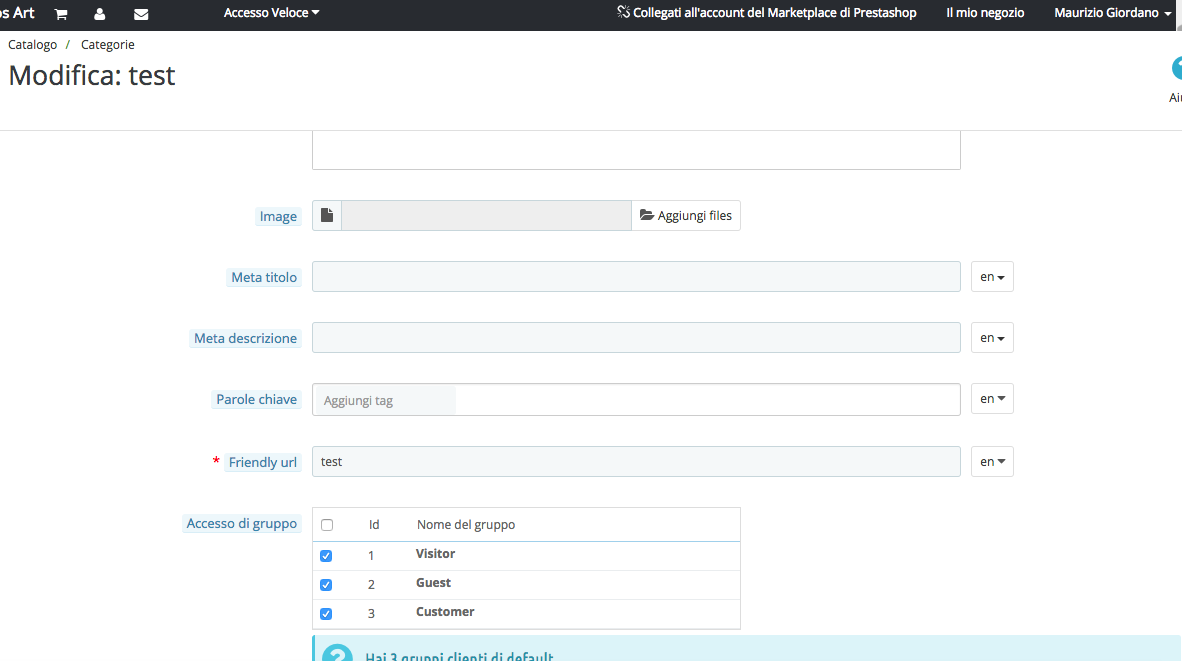Viewport: 1182px width, 661px height.
Task: Click the Customer group name
Action: click(445, 612)
